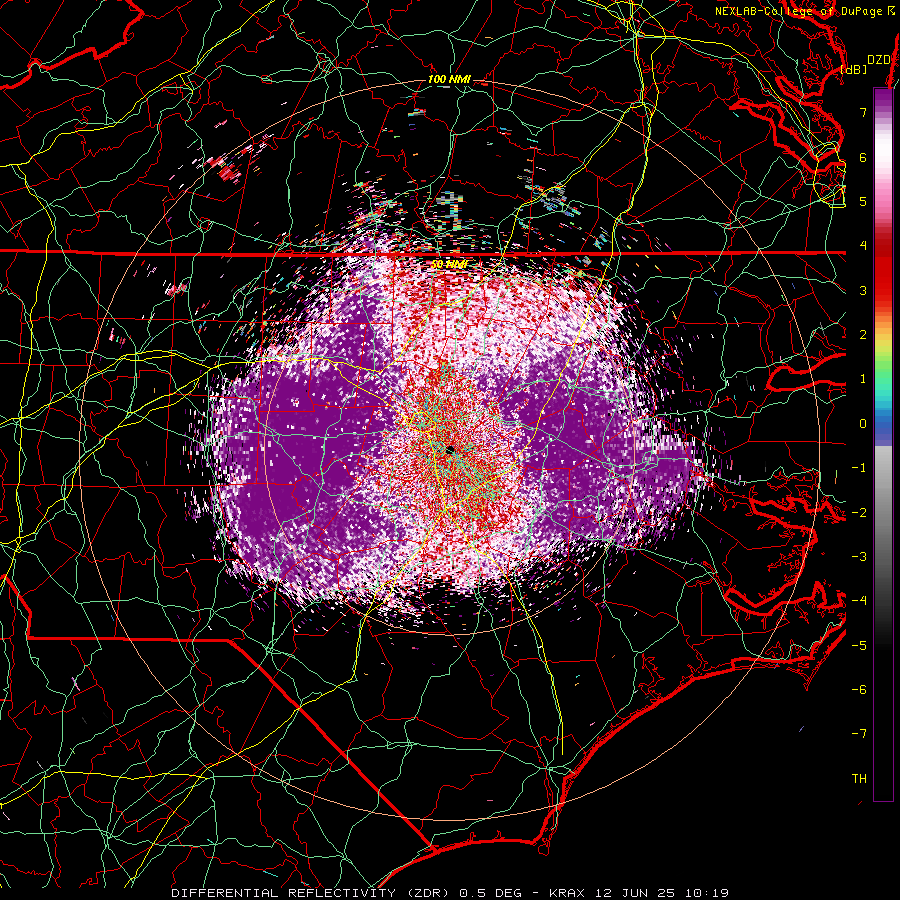The height and width of the screenshot is (900, 900).
Task: Click the "2" value on the color scale
Action: point(863,334)
